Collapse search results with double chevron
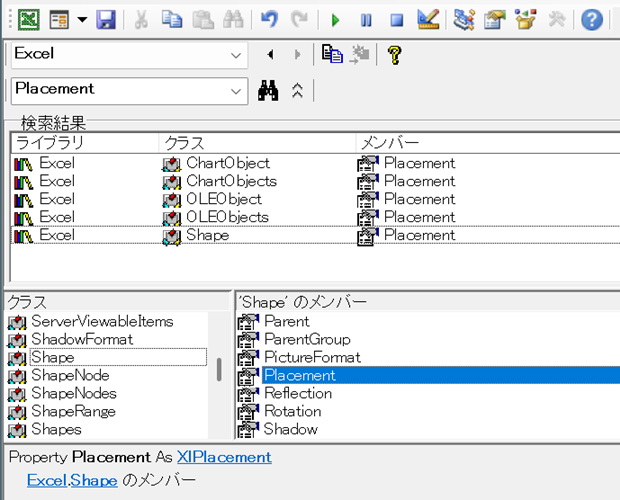620x500 pixels. pyautogui.click(x=297, y=91)
